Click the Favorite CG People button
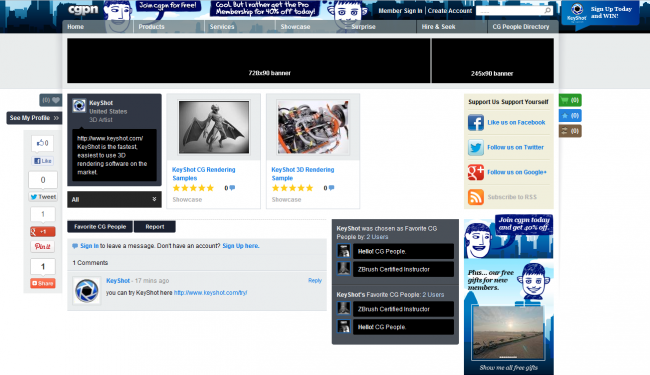 tap(100, 227)
